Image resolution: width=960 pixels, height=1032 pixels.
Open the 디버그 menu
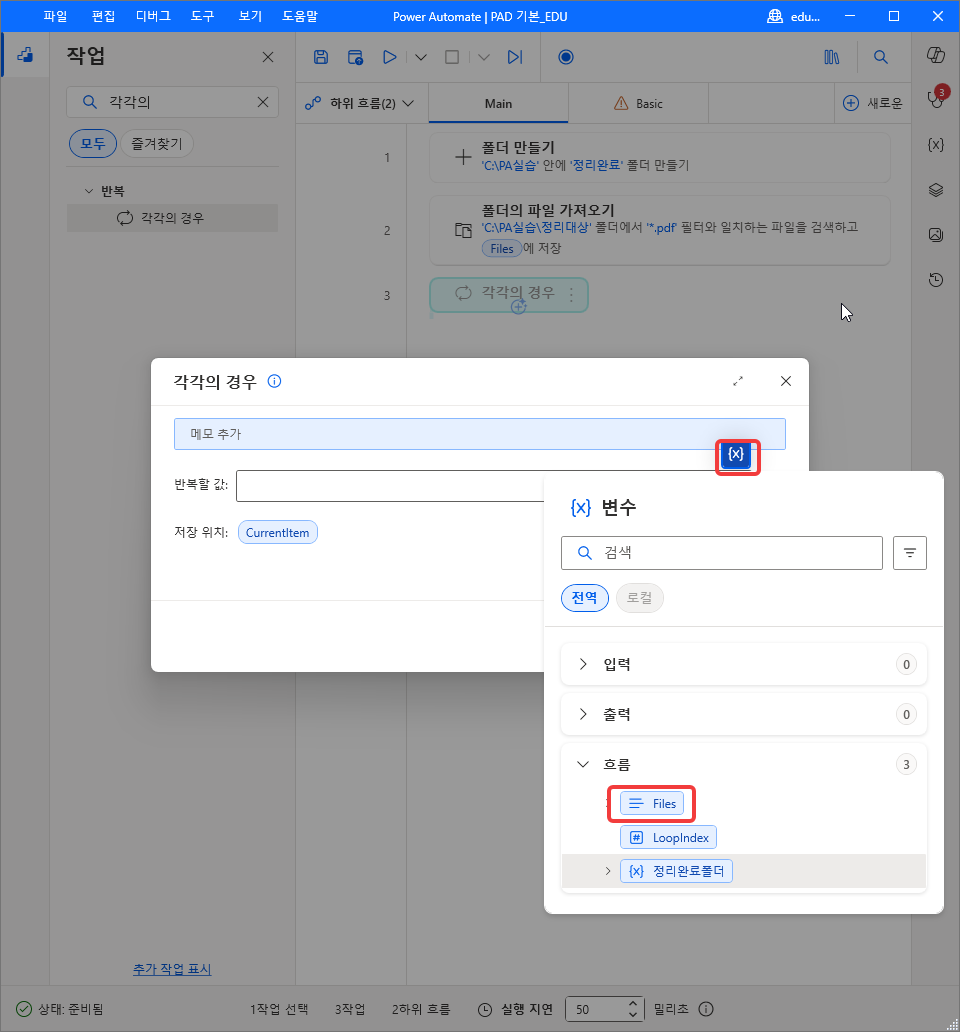pyautogui.click(x=153, y=16)
